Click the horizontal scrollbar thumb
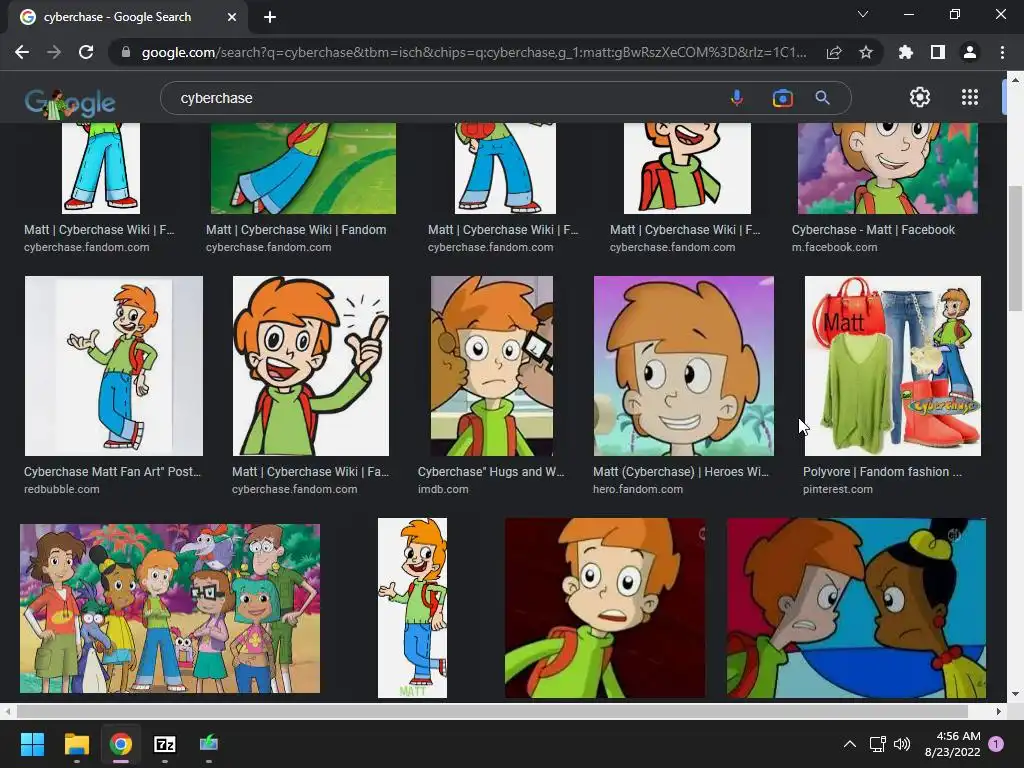The height and width of the screenshot is (768, 1024). pyautogui.click(x=492, y=711)
